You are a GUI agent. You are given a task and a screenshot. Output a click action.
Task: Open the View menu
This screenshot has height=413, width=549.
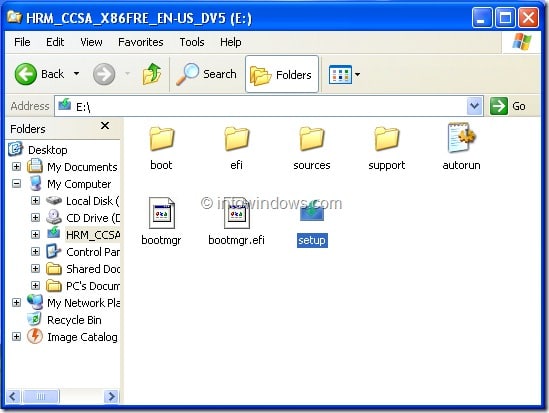coord(91,42)
